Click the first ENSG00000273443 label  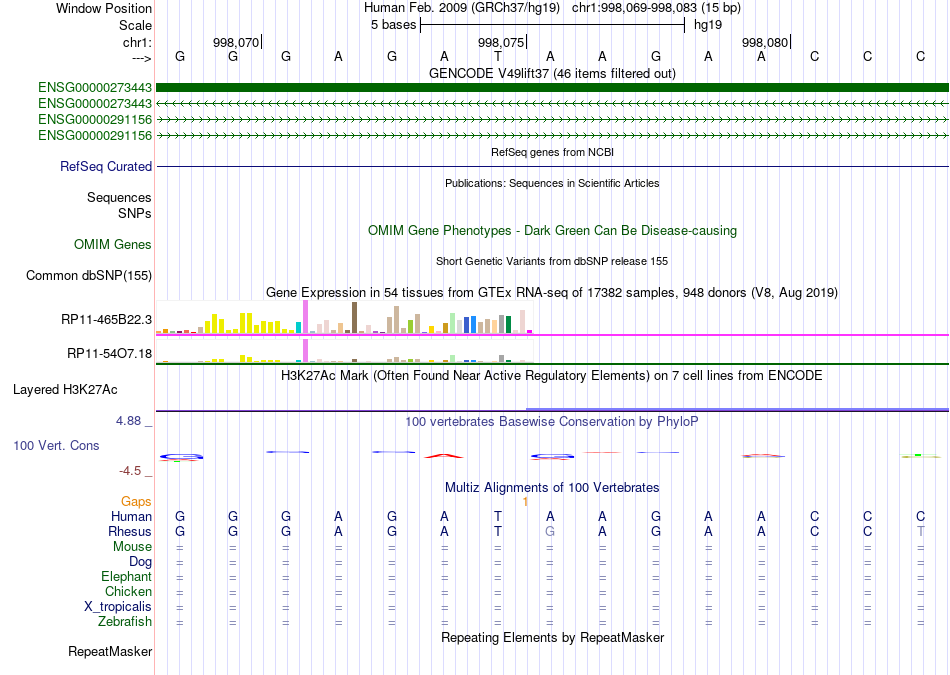click(x=95, y=88)
